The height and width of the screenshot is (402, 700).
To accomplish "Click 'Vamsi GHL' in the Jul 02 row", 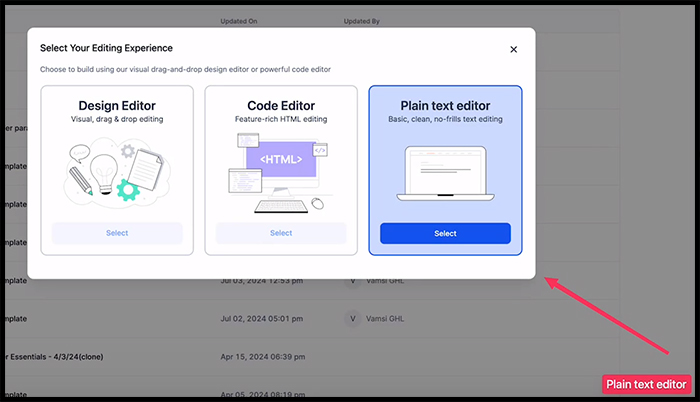I will click(x=385, y=319).
